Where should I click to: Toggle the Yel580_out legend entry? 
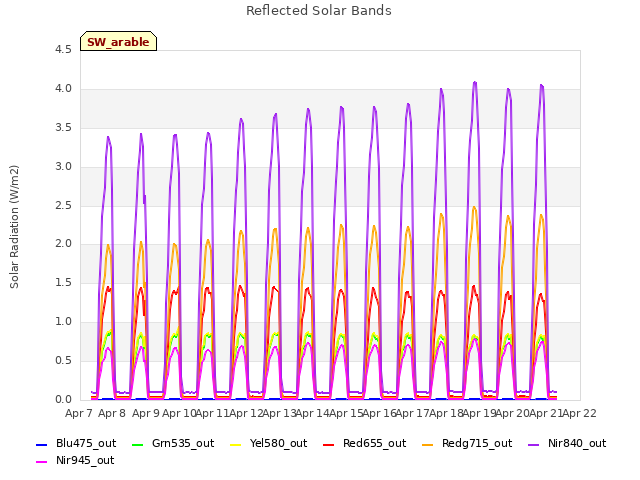pyautogui.click(x=269, y=443)
